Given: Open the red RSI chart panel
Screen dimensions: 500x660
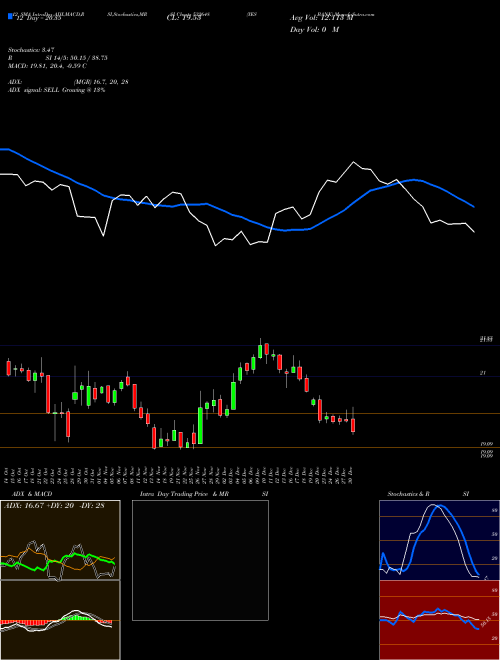Looking at the screenshot, I should [439, 620].
